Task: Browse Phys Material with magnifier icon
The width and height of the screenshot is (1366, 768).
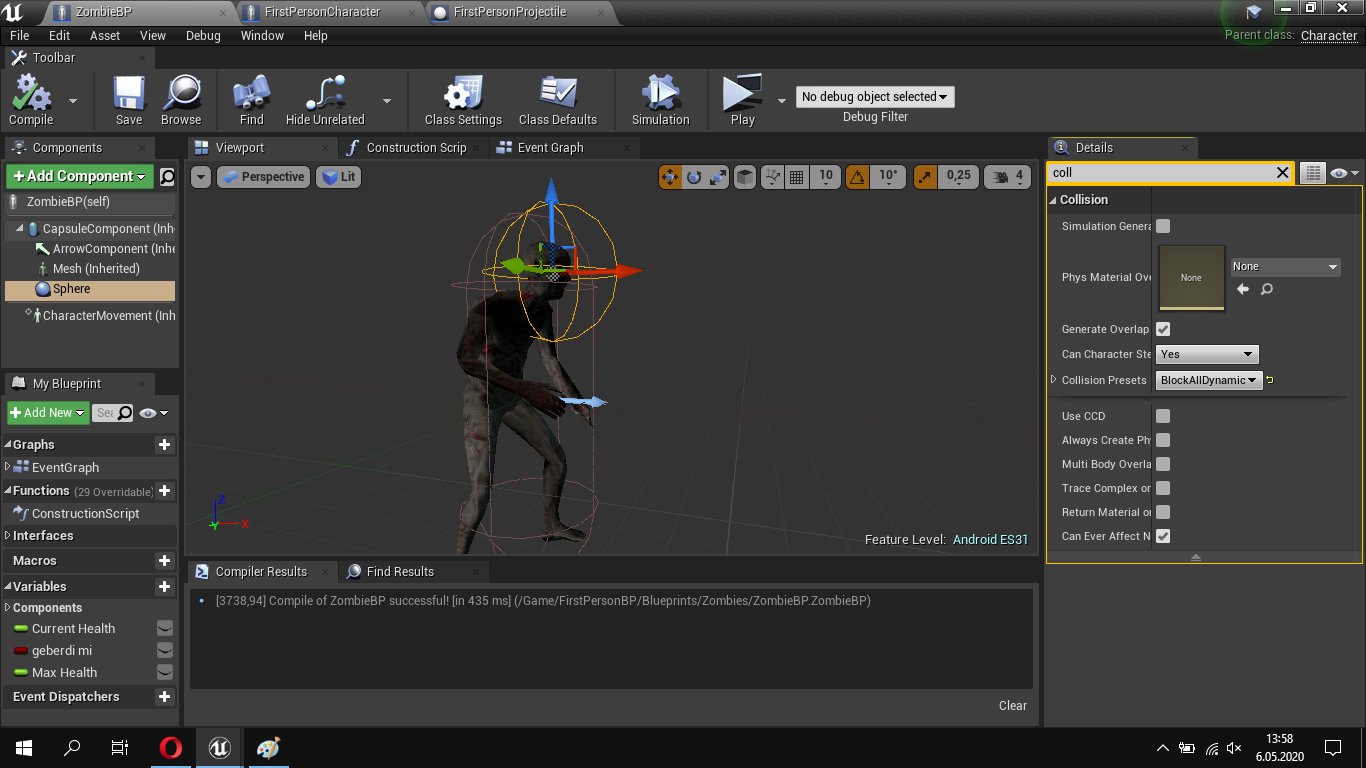Action: pos(1267,289)
